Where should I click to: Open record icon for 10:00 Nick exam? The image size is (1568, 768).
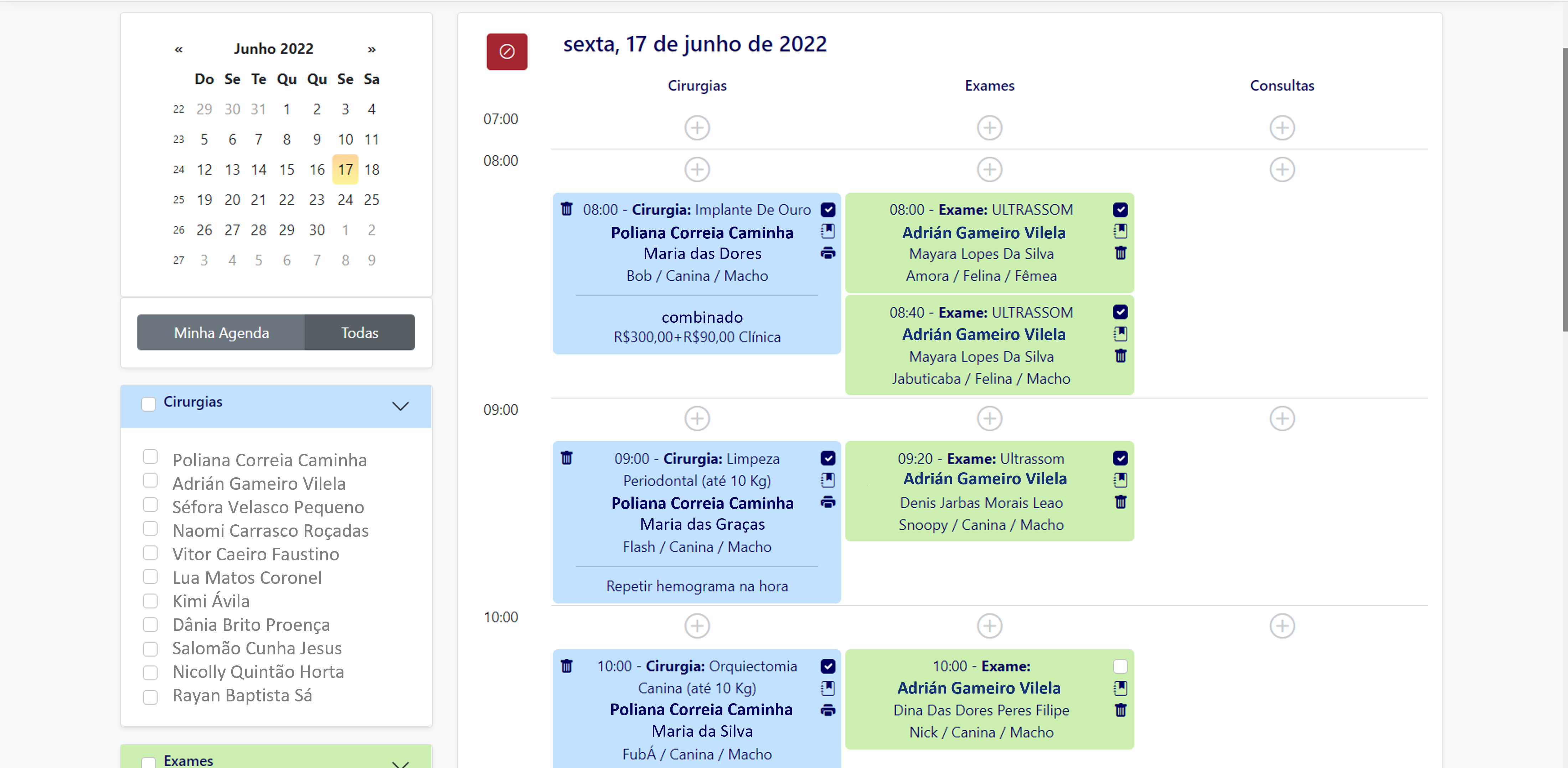pos(1120,688)
